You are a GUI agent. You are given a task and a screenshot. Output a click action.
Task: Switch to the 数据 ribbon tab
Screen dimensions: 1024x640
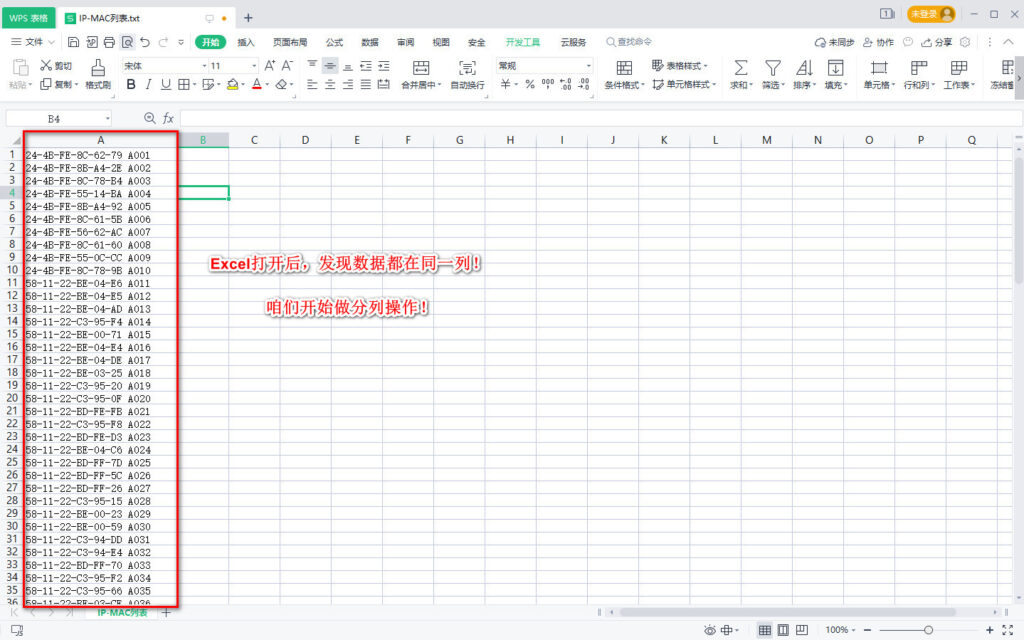pyautogui.click(x=371, y=42)
